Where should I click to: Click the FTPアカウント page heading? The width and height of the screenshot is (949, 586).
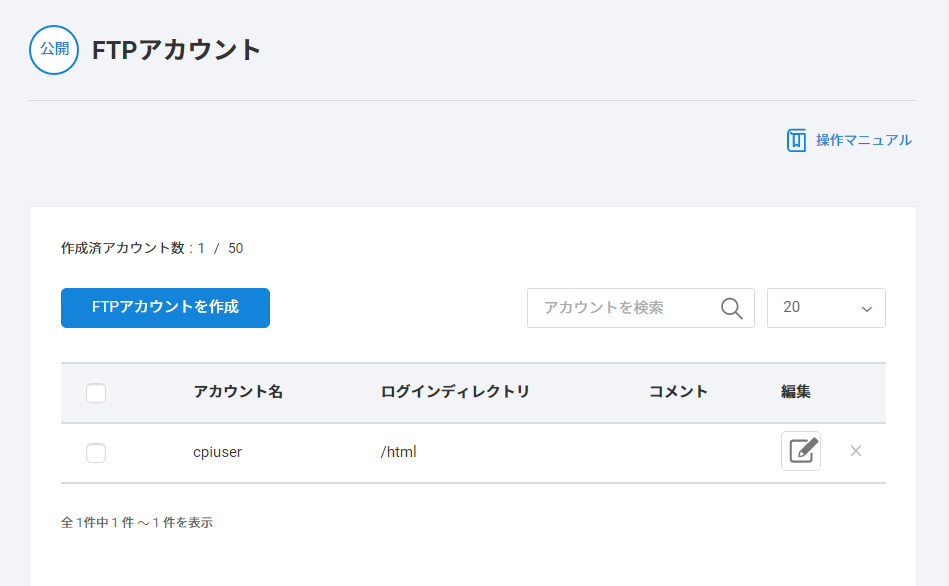point(177,50)
